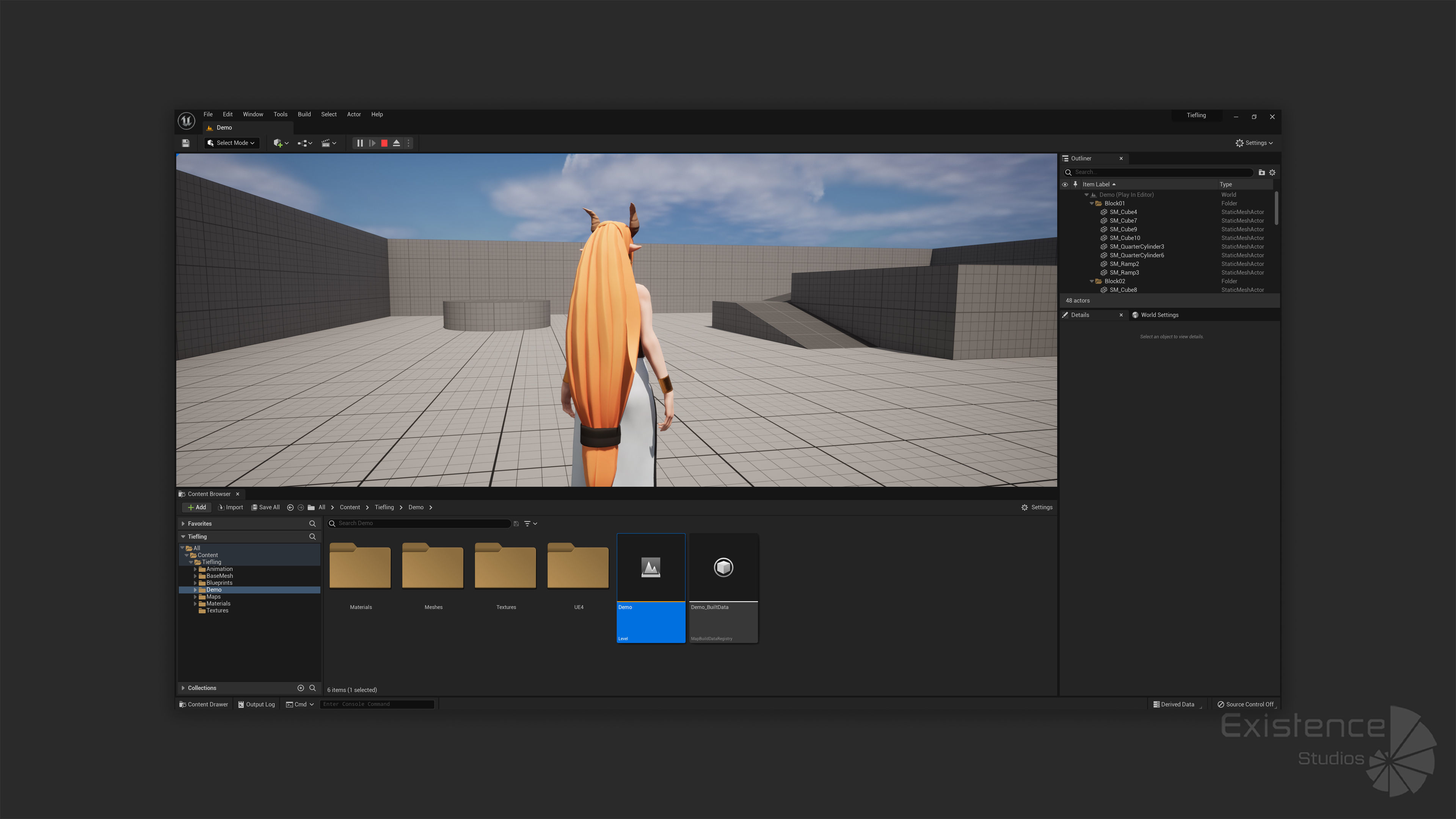This screenshot has width=1456, height=819.
Task: Create new folder in Outliner
Action: [x=1261, y=173]
